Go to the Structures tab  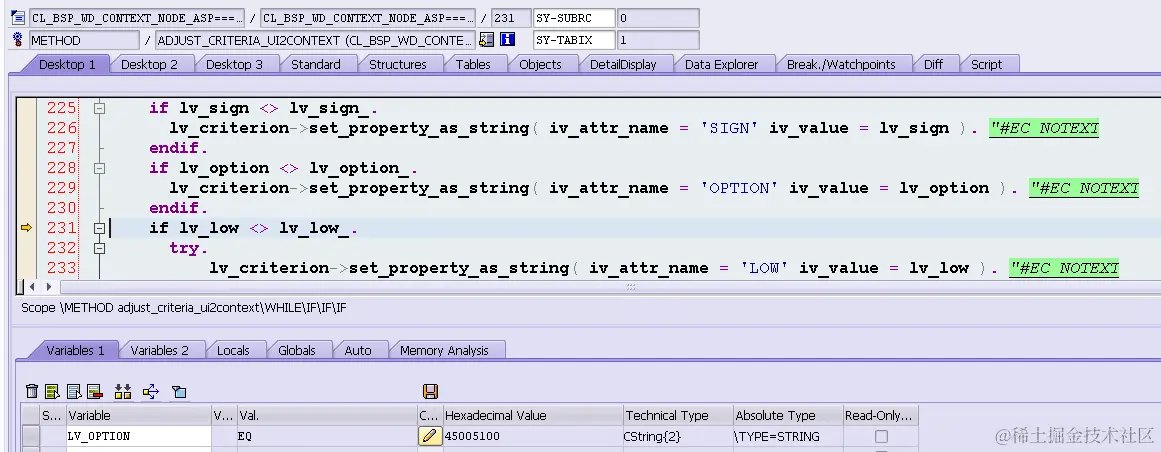click(x=398, y=64)
